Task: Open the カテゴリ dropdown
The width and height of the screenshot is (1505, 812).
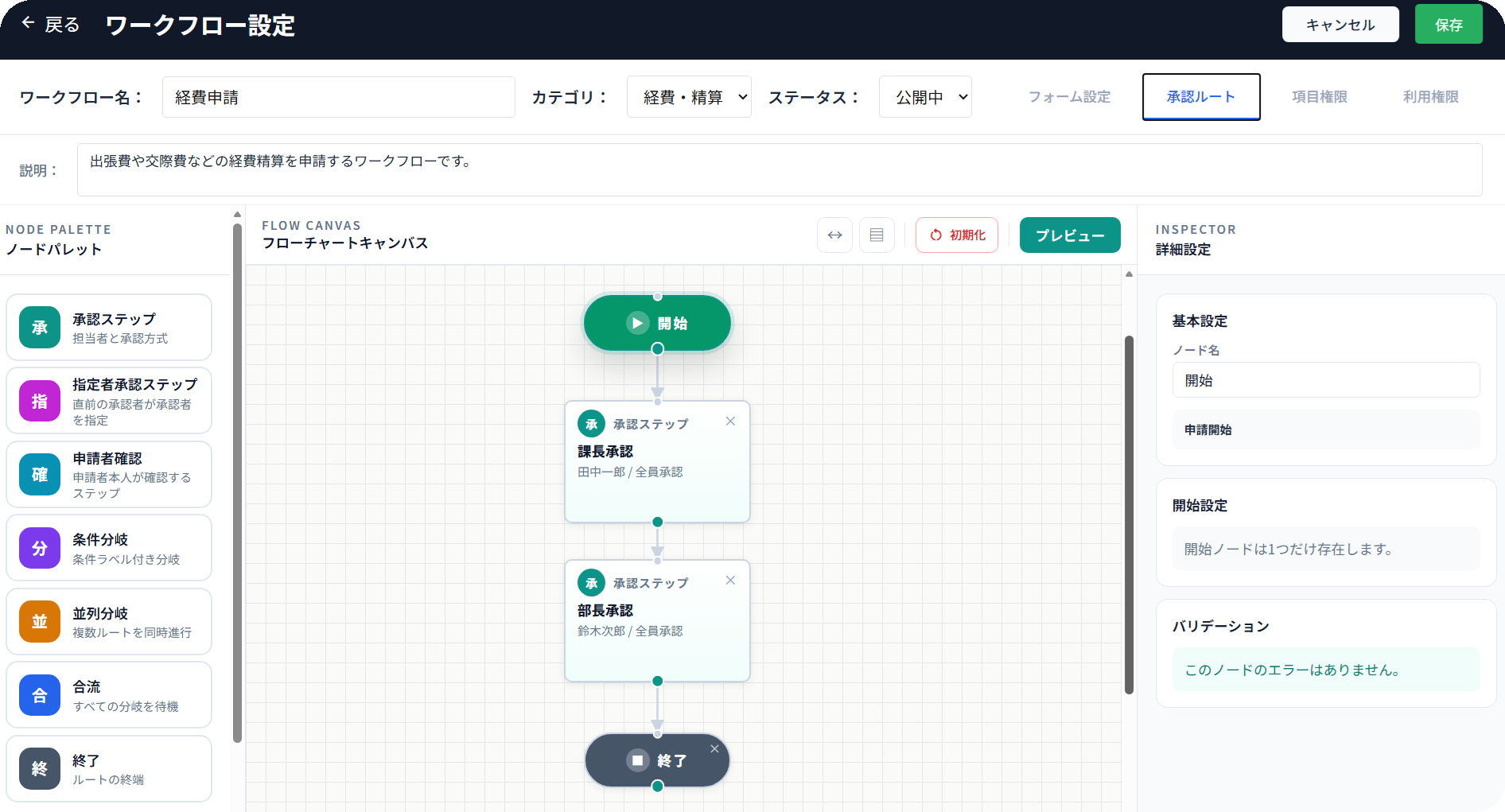Action: [x=689, y=97]
